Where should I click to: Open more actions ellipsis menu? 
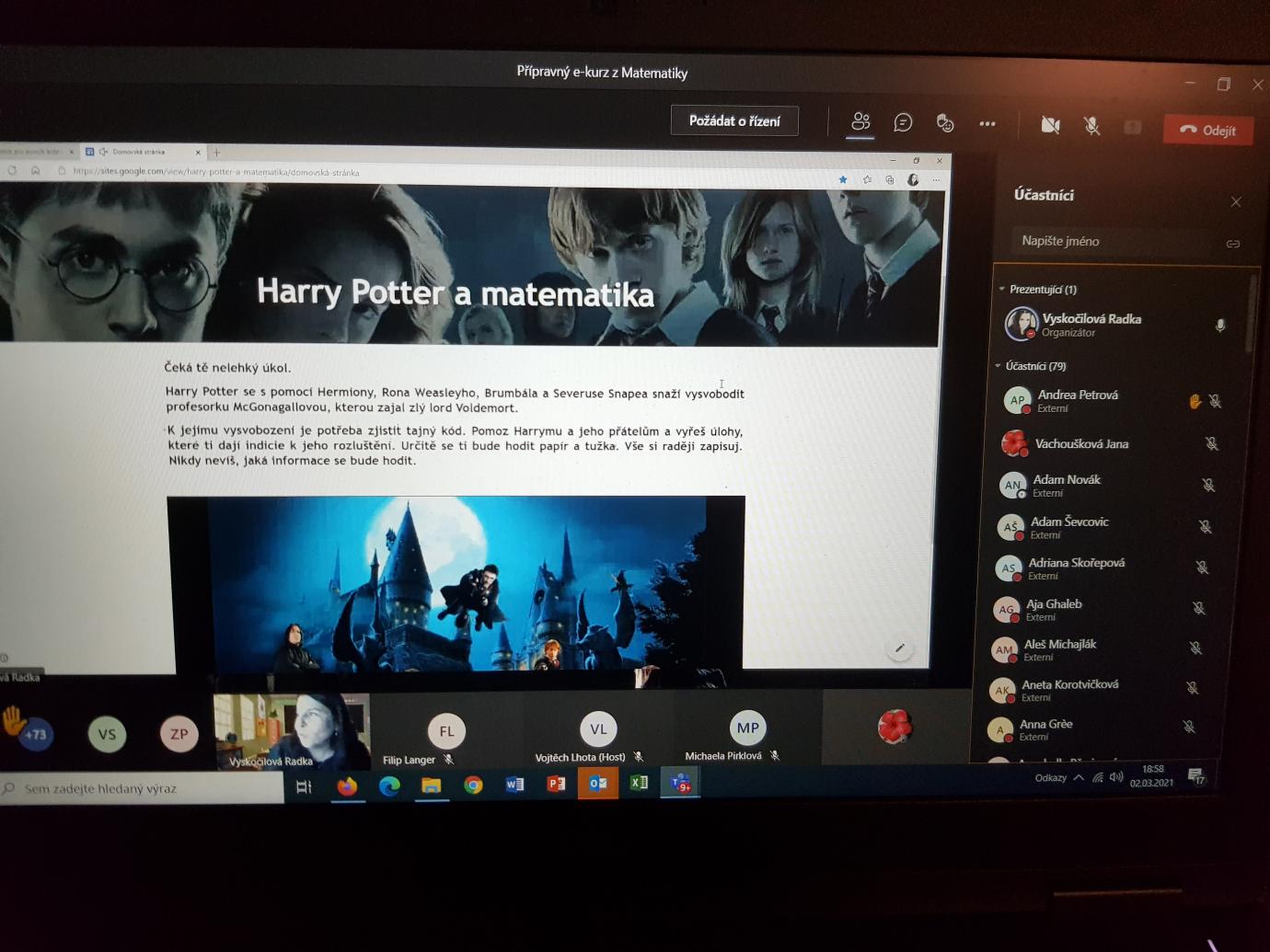pos(987,123)
